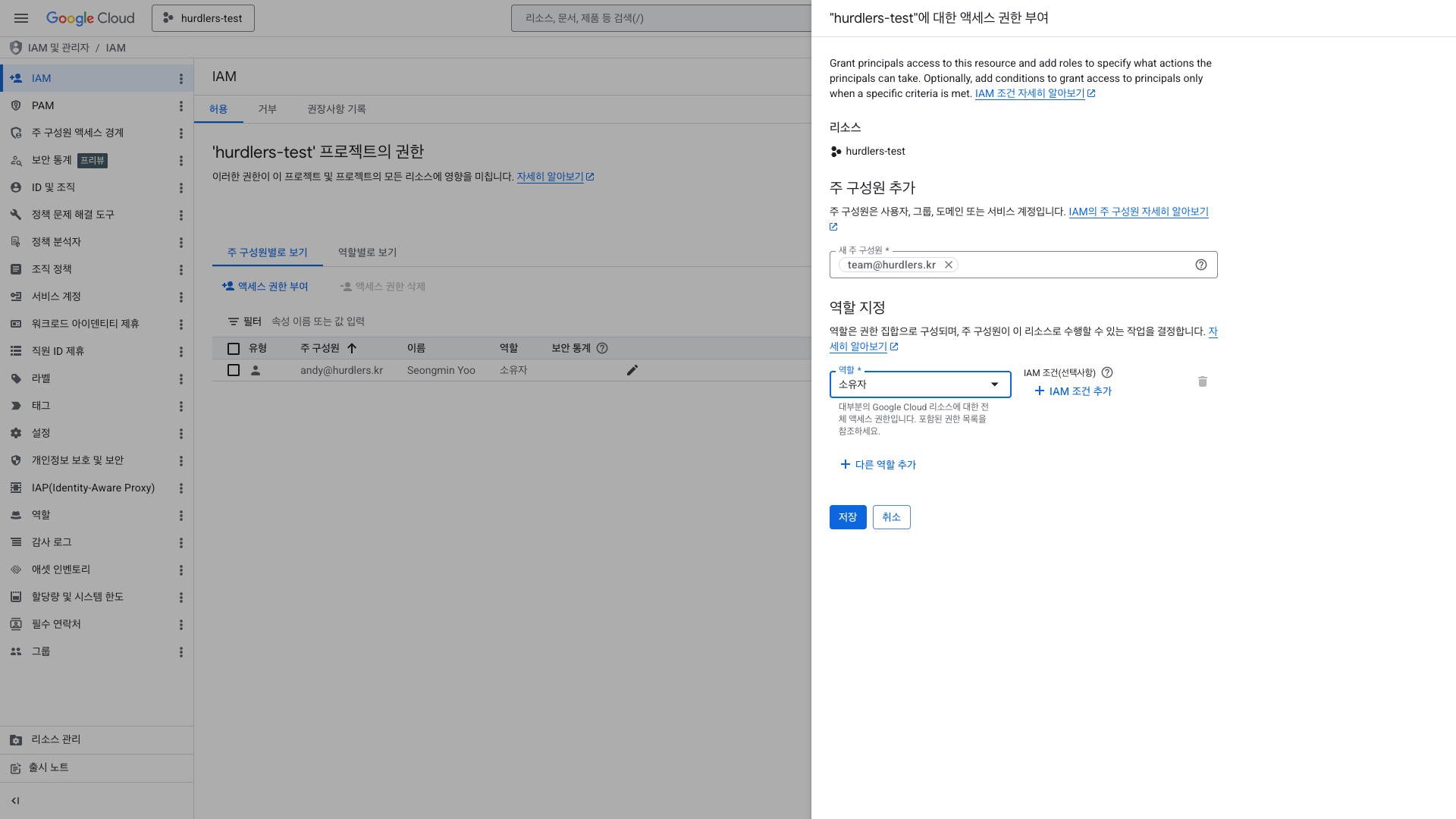Click the policy troubleshooter wrench icon

(16, 215)
